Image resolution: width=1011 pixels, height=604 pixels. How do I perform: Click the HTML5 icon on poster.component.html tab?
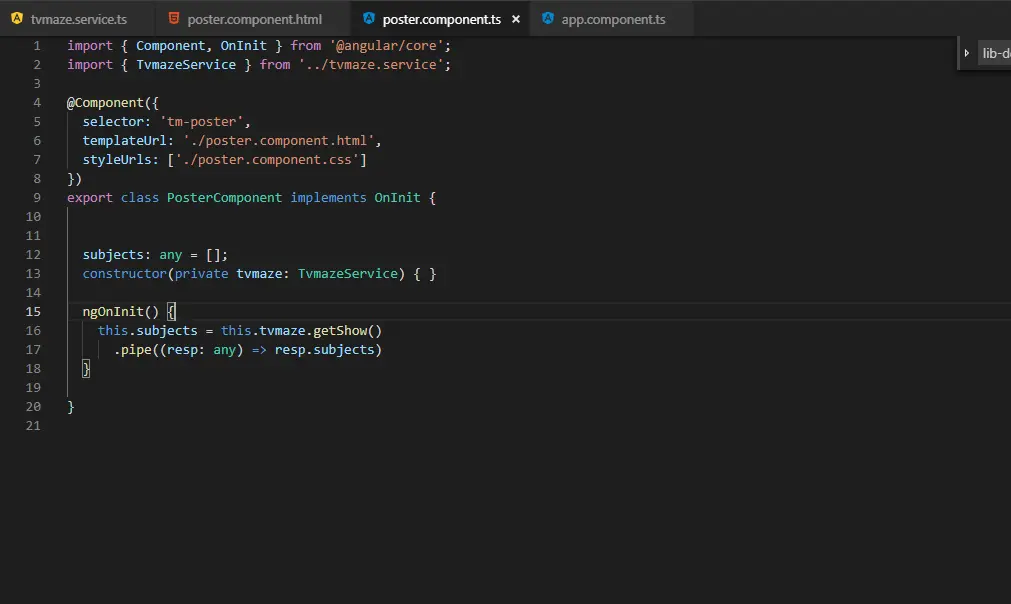point(173,19)
